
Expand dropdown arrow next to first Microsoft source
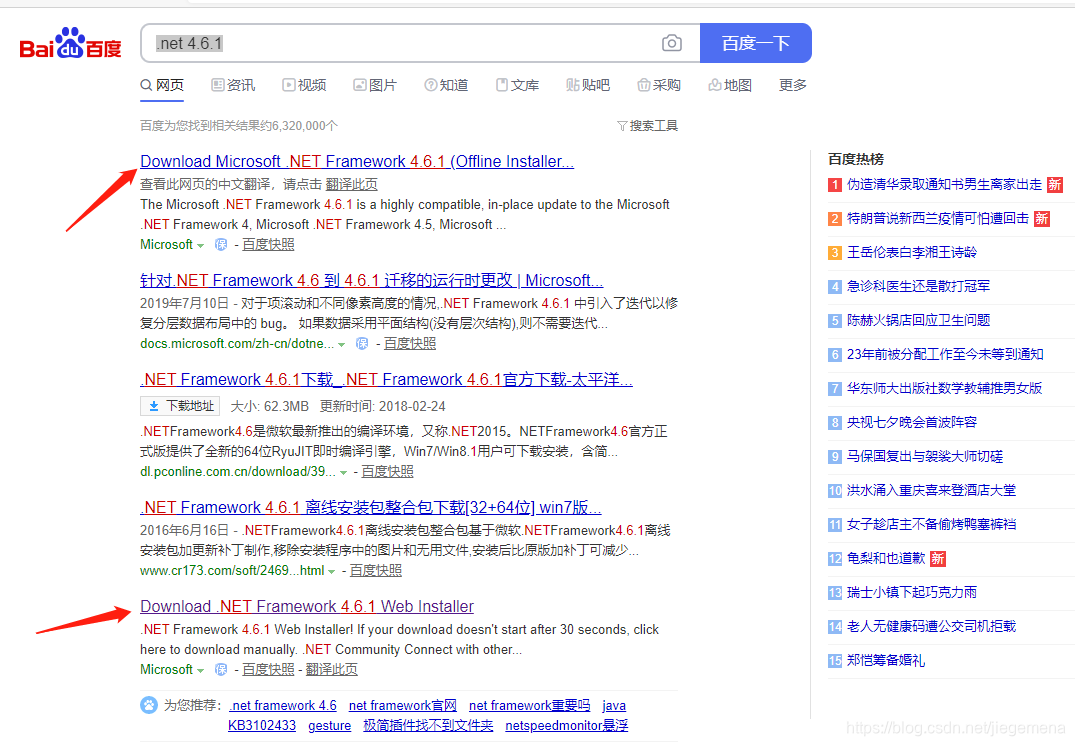(x=200, y=245)
